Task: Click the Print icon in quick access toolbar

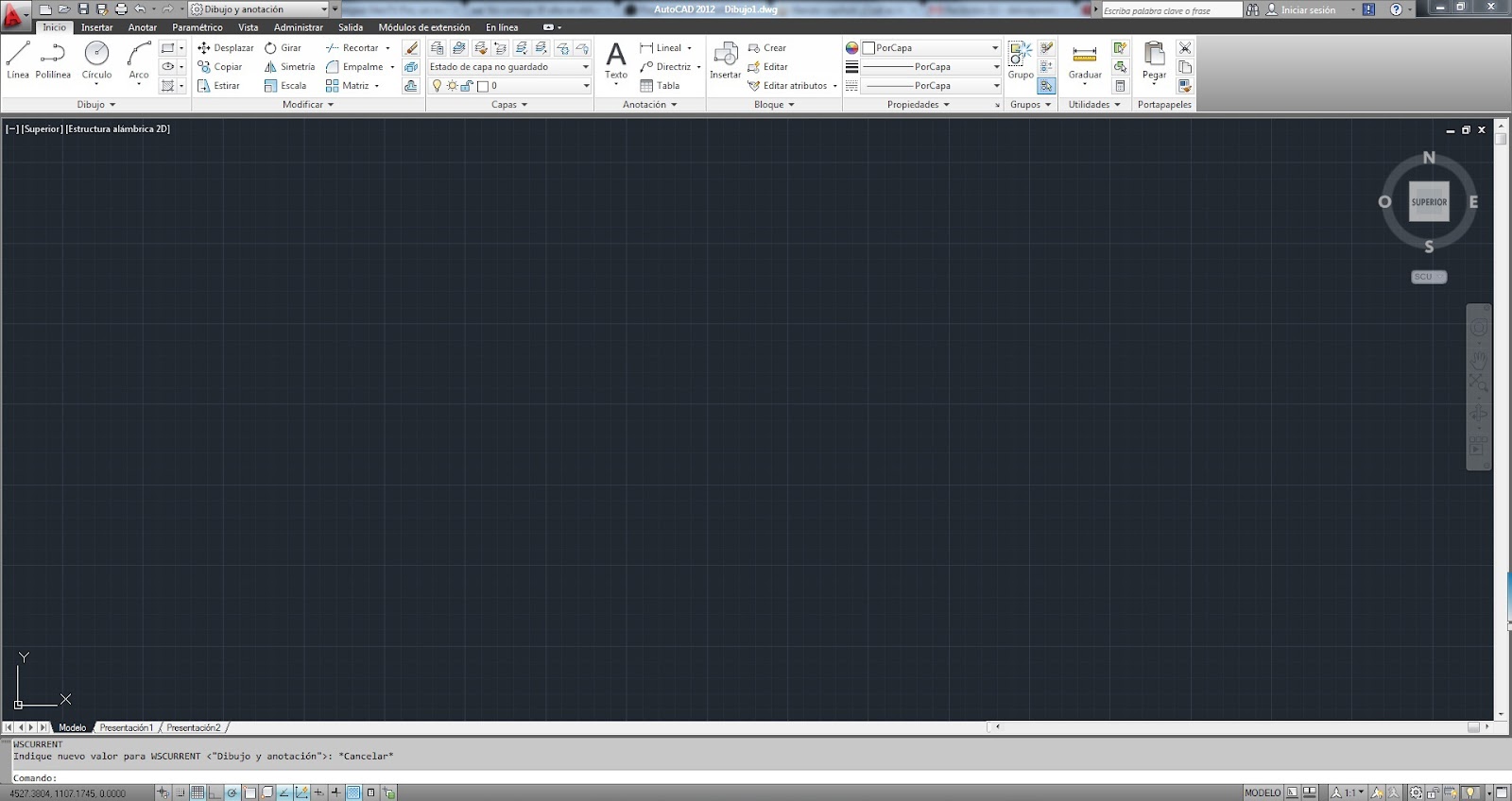Action: click(121, 9)
